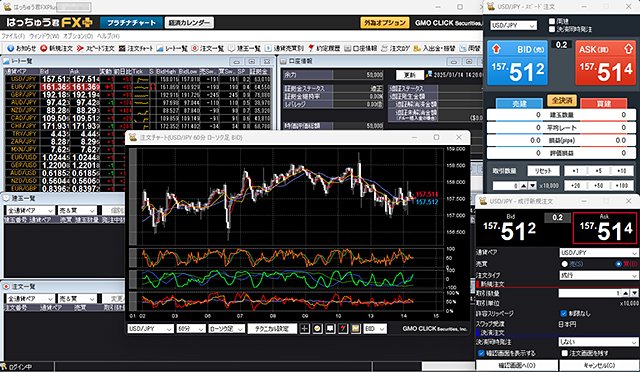Open 決済同時発注 しない dropdown
640x372 pixels.
tap(598, 342)
